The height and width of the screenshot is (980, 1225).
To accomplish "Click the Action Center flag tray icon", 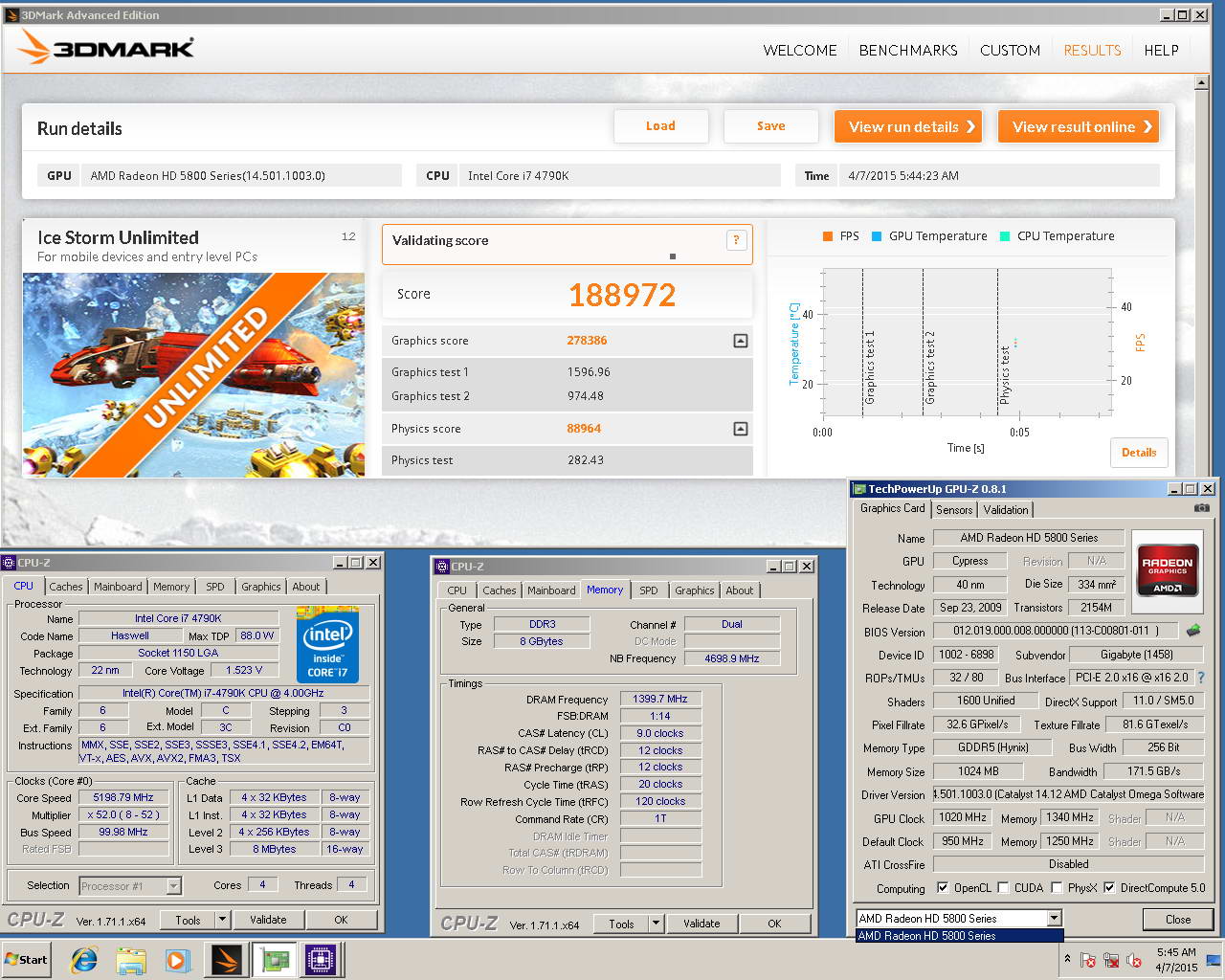I will coord(1088,960).
